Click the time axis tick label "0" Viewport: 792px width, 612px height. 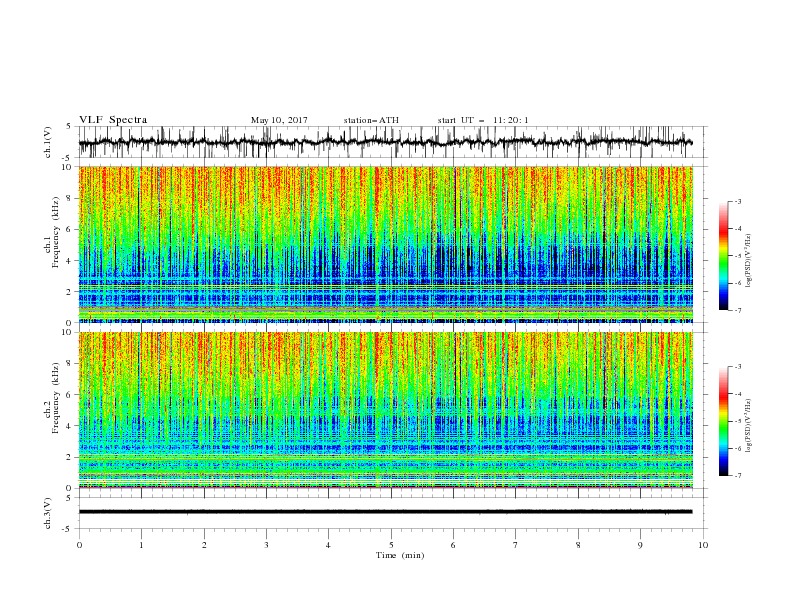79,545
